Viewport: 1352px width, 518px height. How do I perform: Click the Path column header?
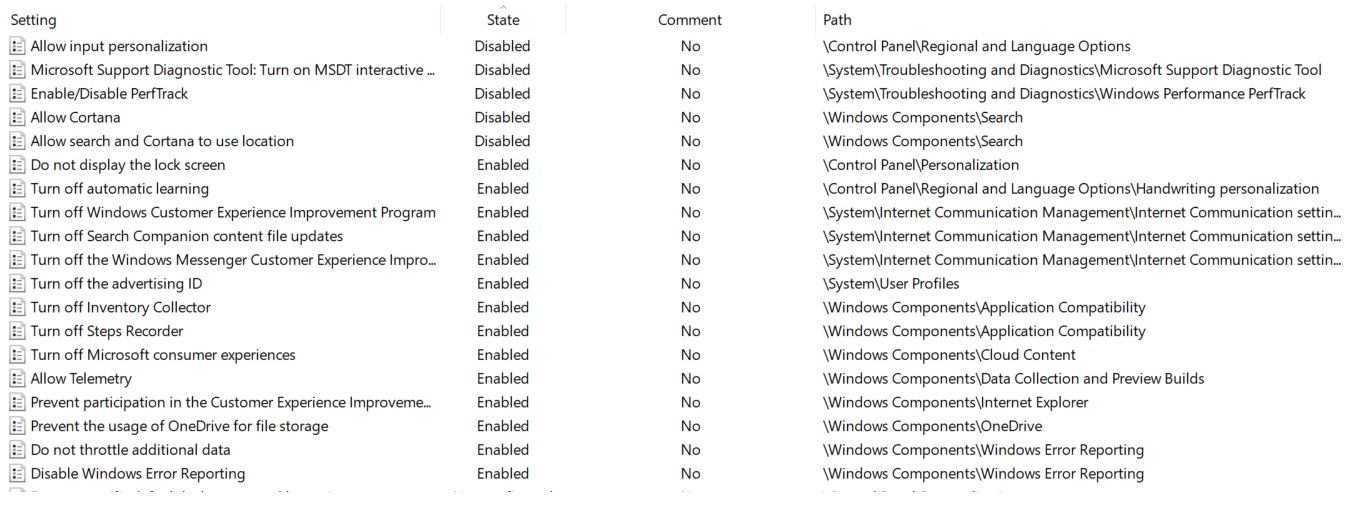point(837,20)
